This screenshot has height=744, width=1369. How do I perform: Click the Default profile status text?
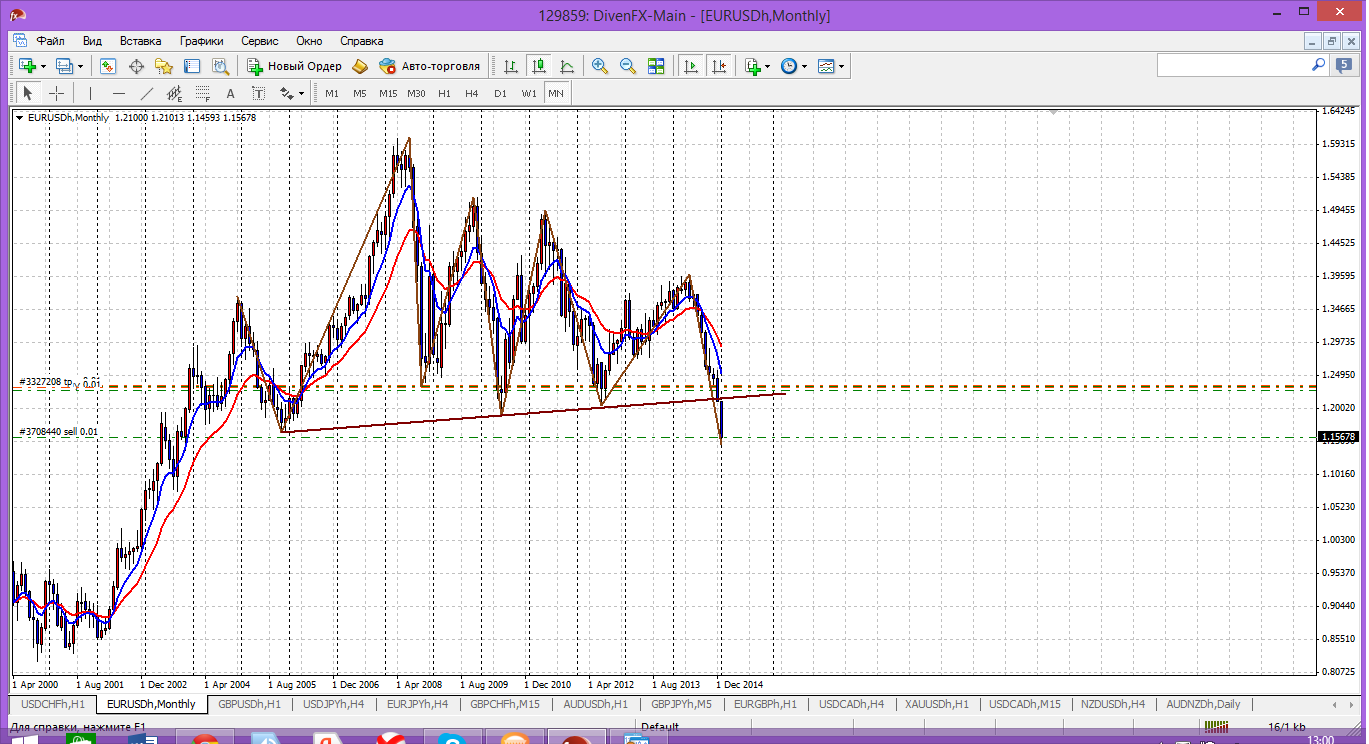[x=660, y=727]
